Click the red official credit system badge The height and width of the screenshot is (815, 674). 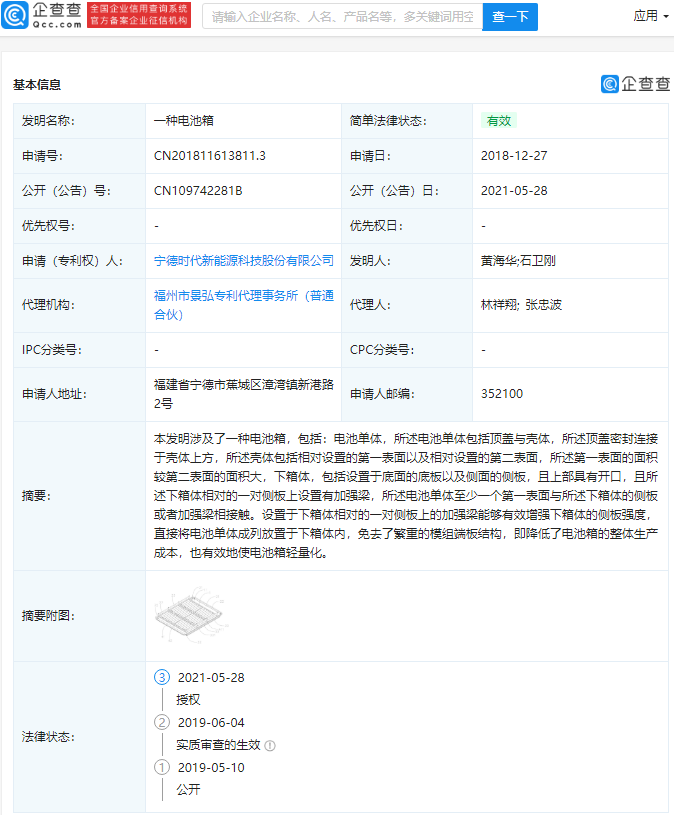pyautogui.click(x=139, y=15)
